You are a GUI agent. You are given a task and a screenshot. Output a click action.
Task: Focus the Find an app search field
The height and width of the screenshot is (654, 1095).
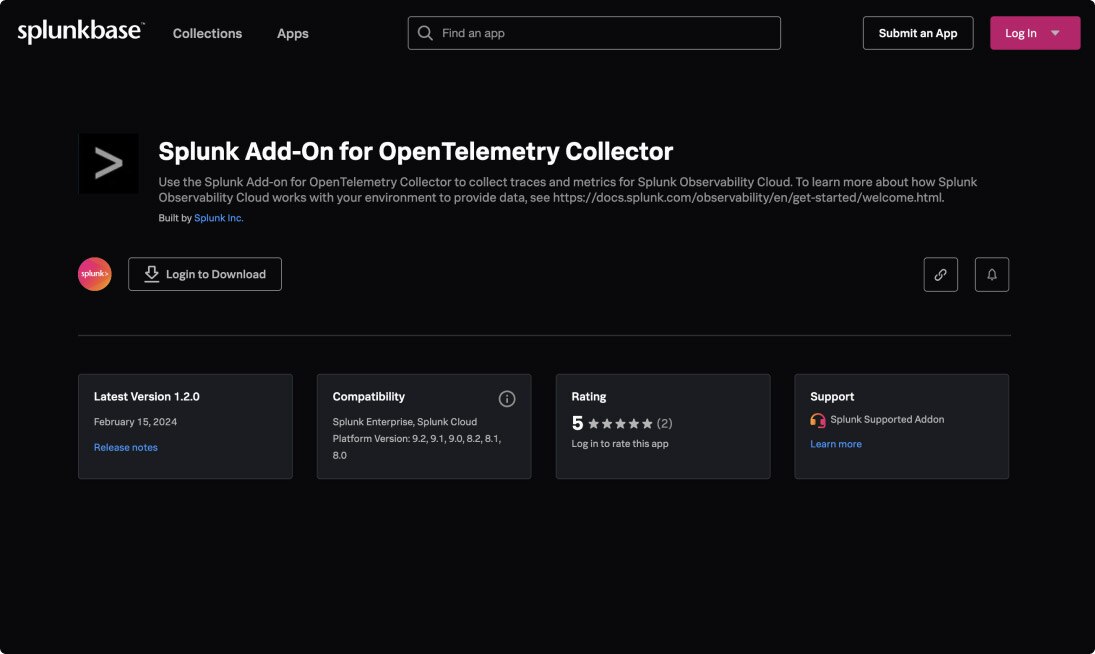(x=605, y=33)
